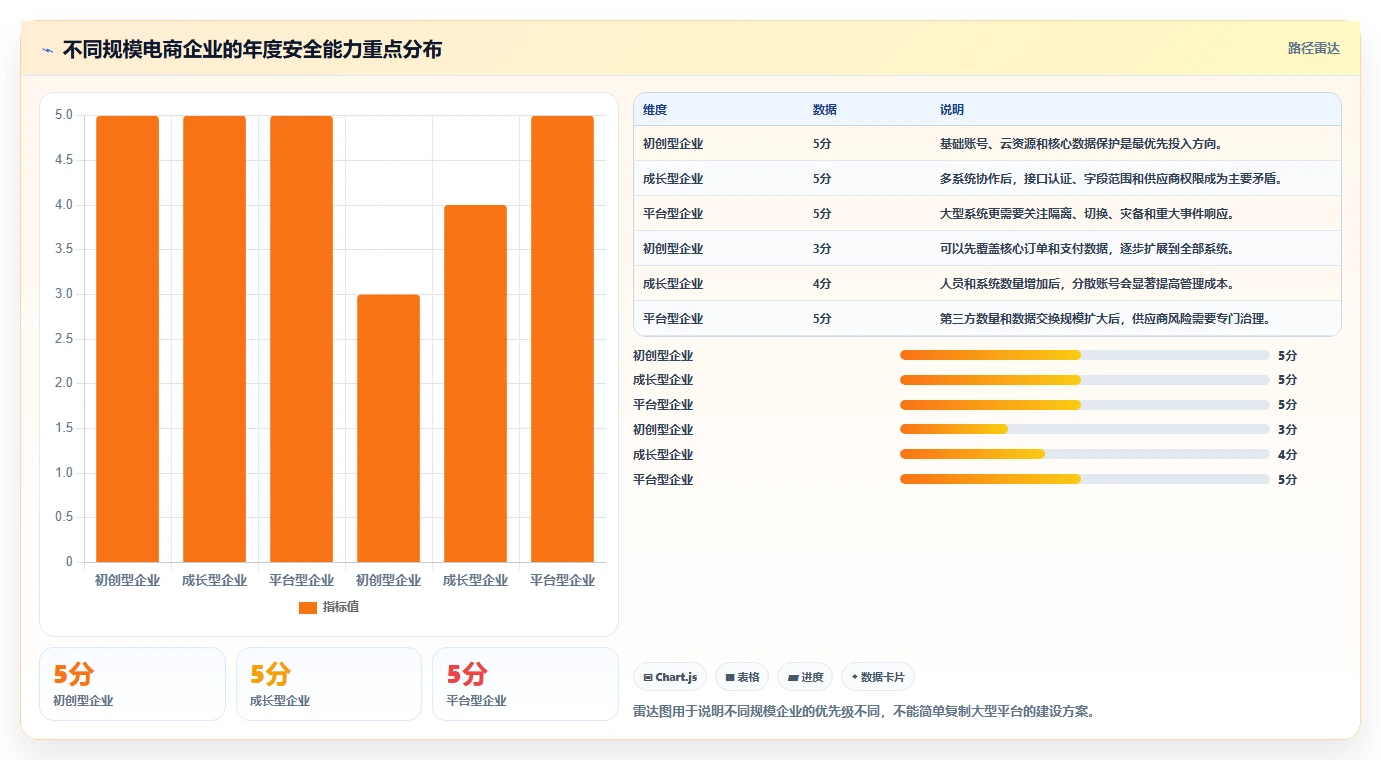Click the 数据 column header

[x=825, y=109]
